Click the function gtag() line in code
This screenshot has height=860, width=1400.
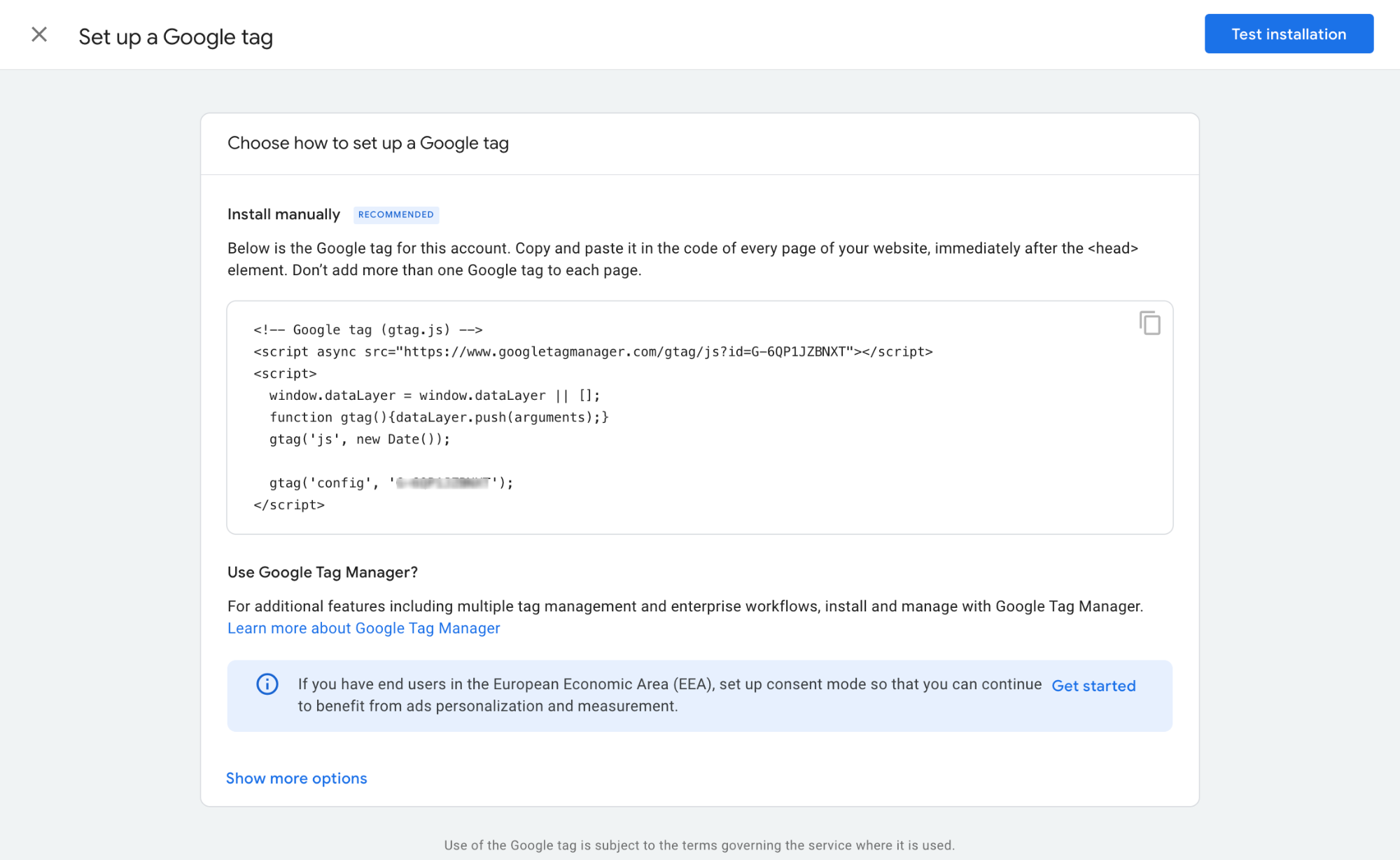pos(439,417)
